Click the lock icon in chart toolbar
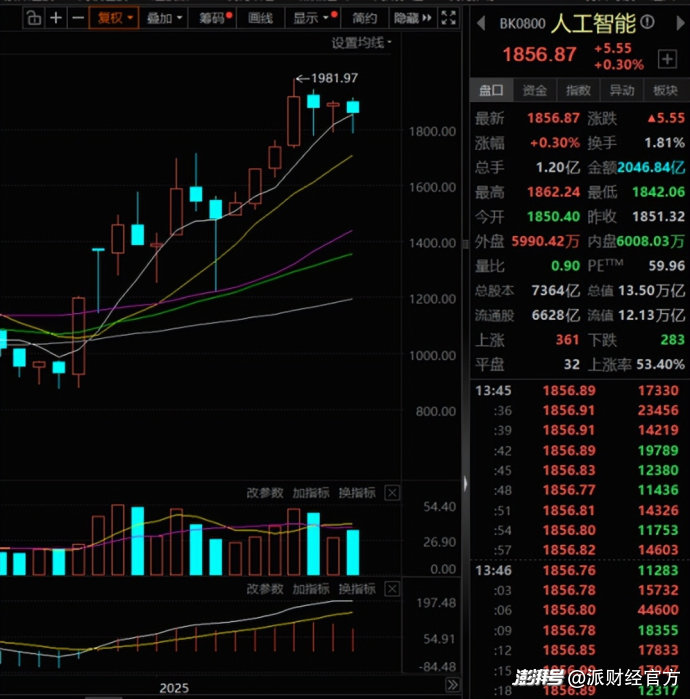Screen dimensions: 690x699 [33, 17]
